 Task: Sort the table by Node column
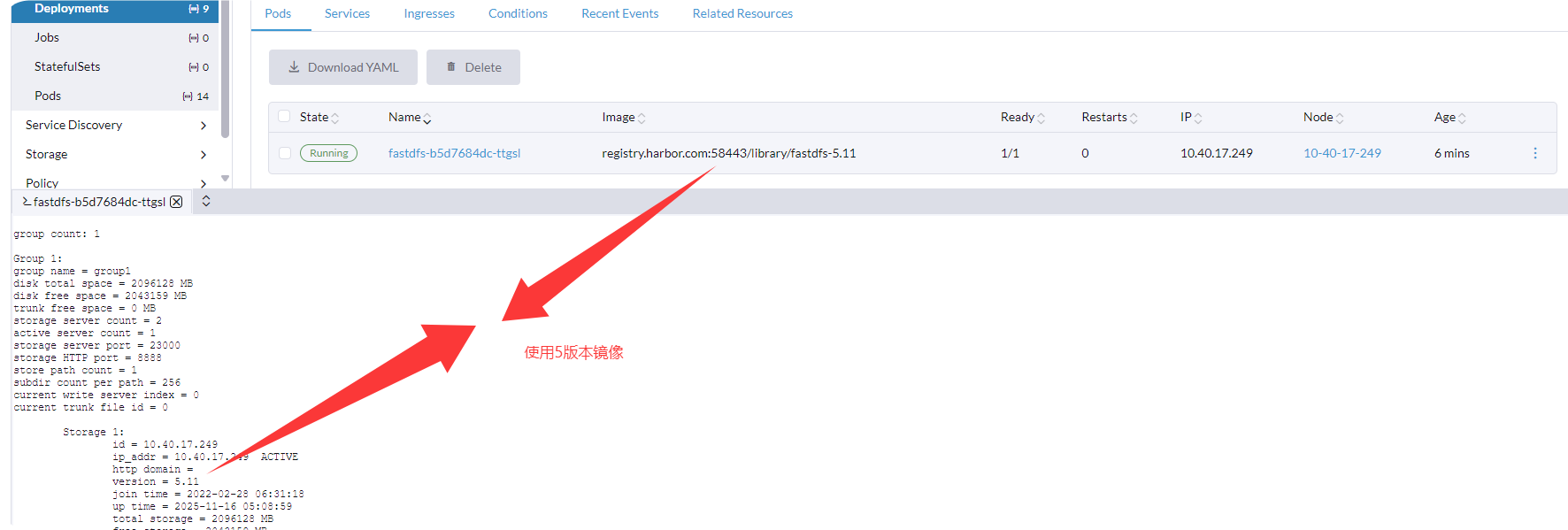pyautogui.click(x=1324, y=117)
